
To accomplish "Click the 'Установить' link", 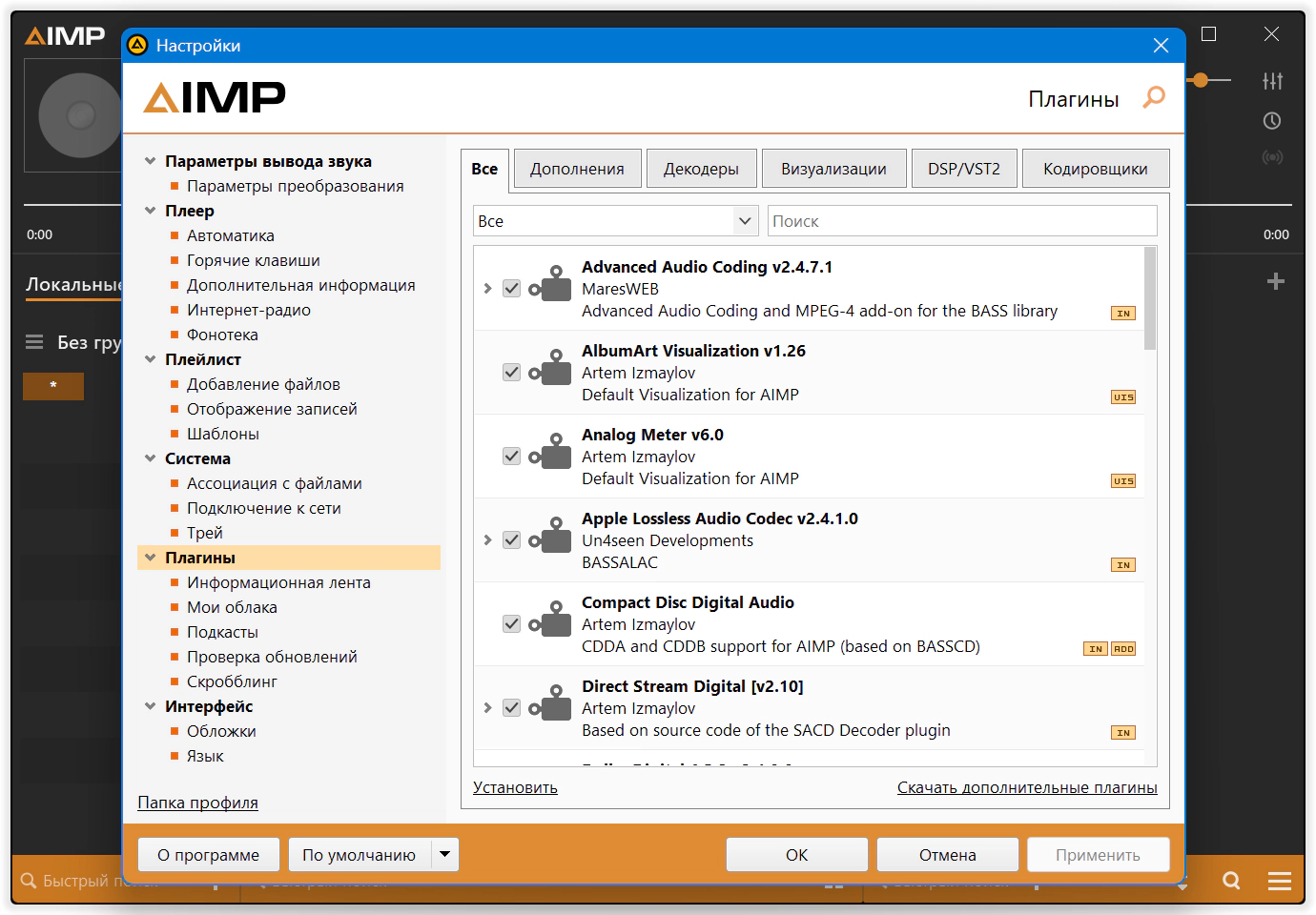I will pos(515,787).
